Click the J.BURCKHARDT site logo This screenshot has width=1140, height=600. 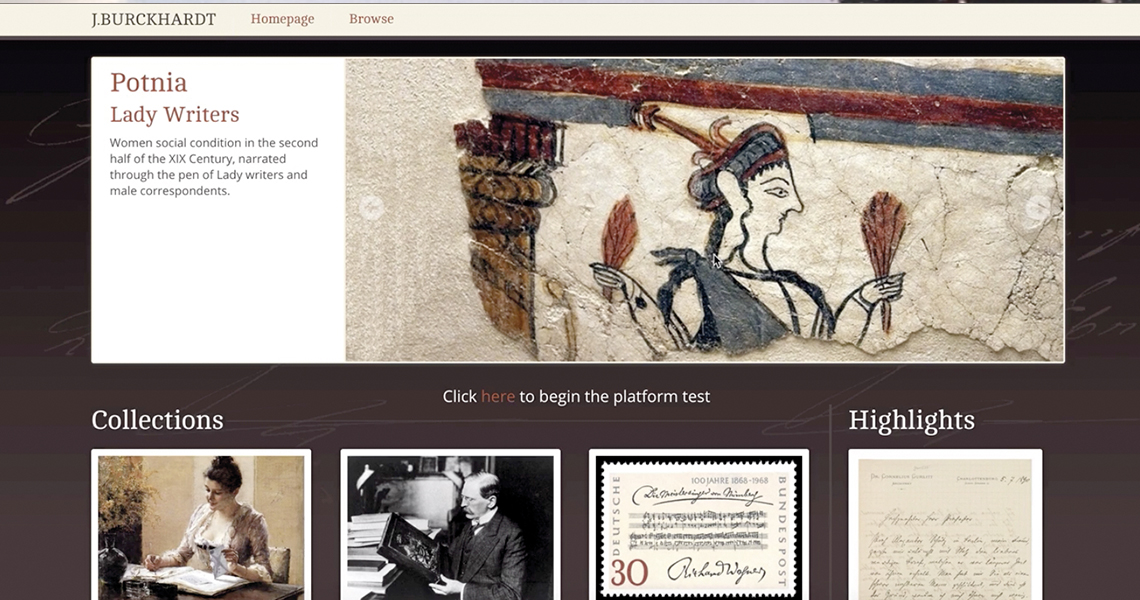153,20
